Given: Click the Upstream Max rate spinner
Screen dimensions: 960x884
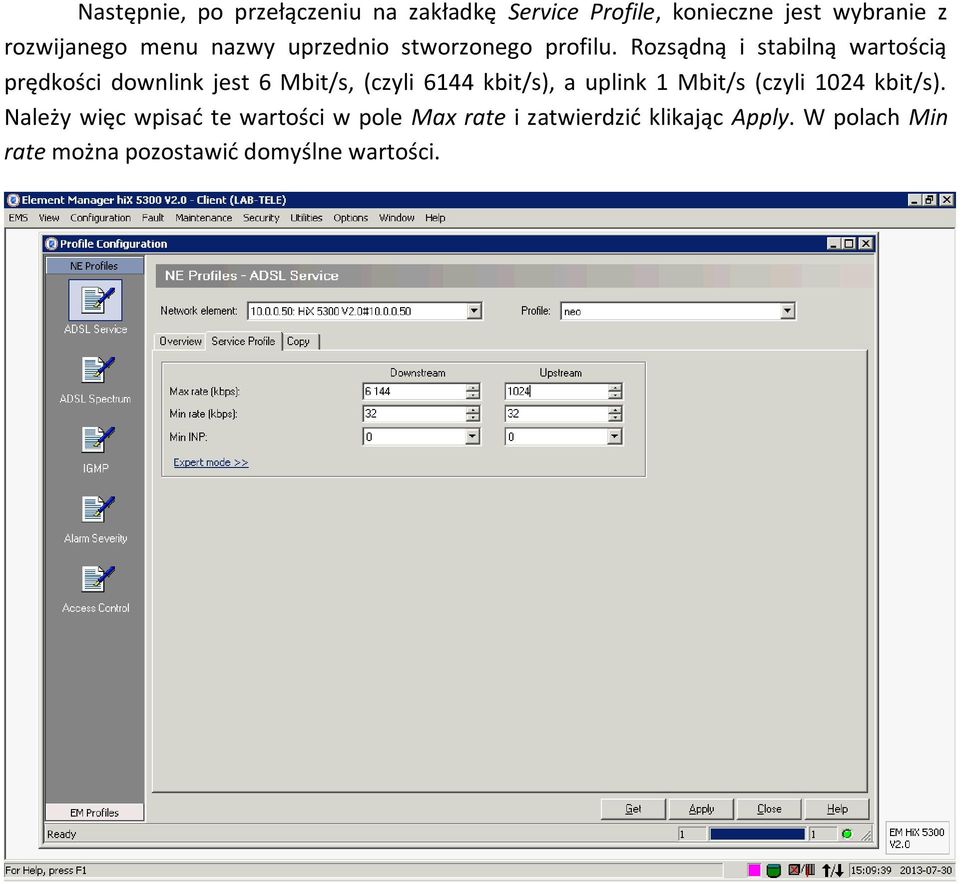Looking at the screenshot, I should (x=615, y=391).
